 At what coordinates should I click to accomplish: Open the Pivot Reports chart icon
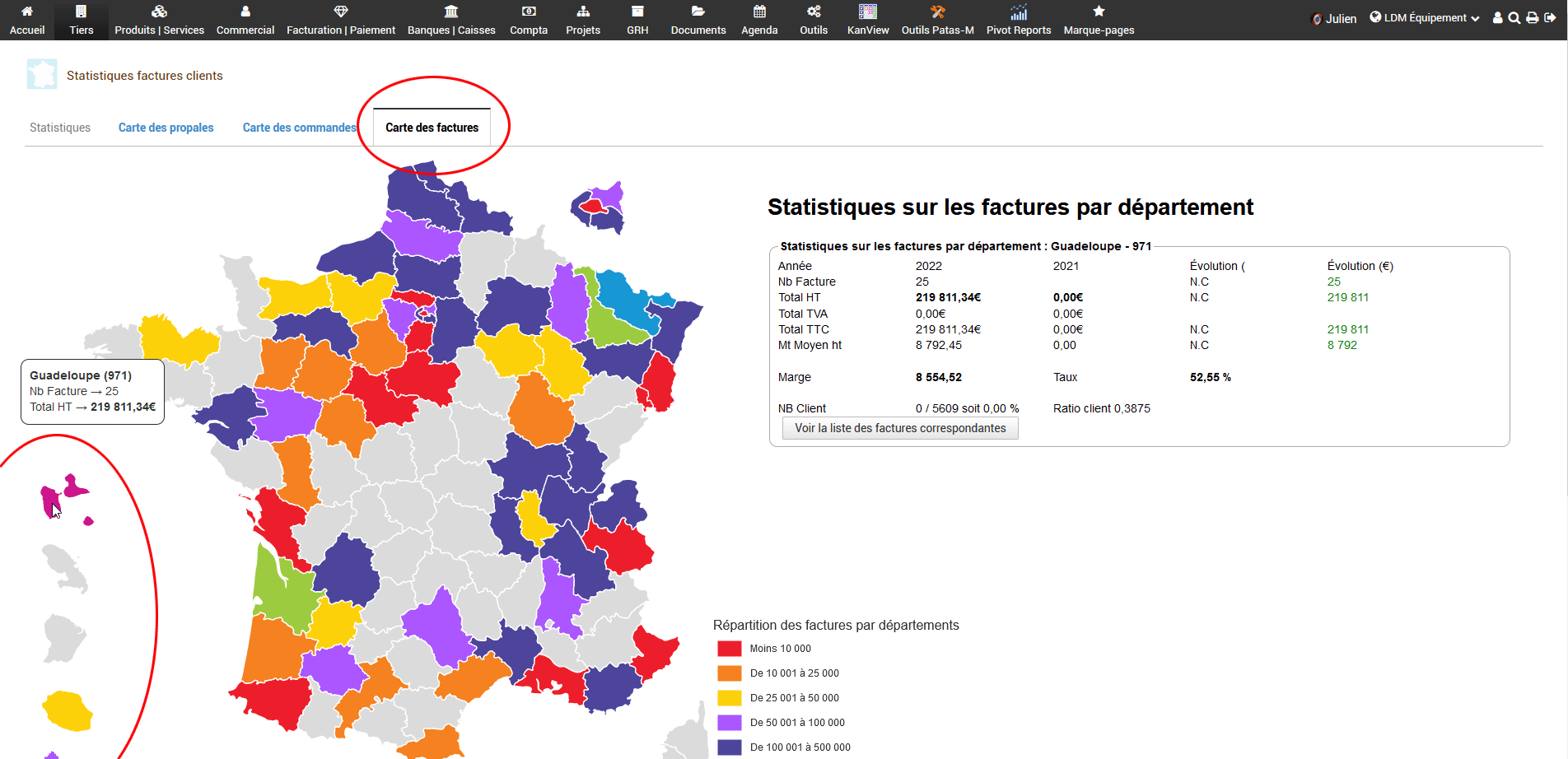click(x=1019, y=12)
